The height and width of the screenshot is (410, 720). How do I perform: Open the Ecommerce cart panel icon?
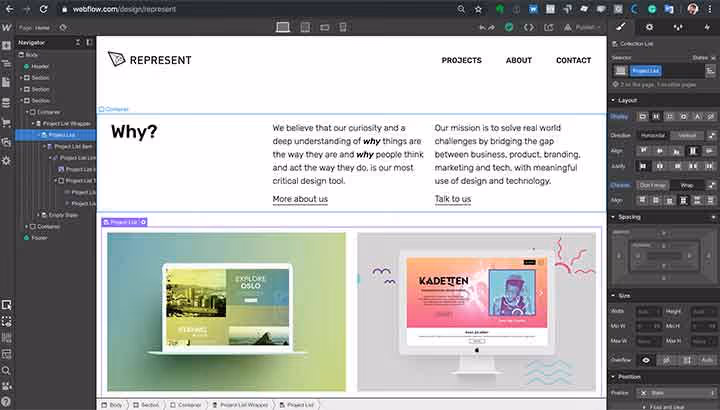click(6, 123)
